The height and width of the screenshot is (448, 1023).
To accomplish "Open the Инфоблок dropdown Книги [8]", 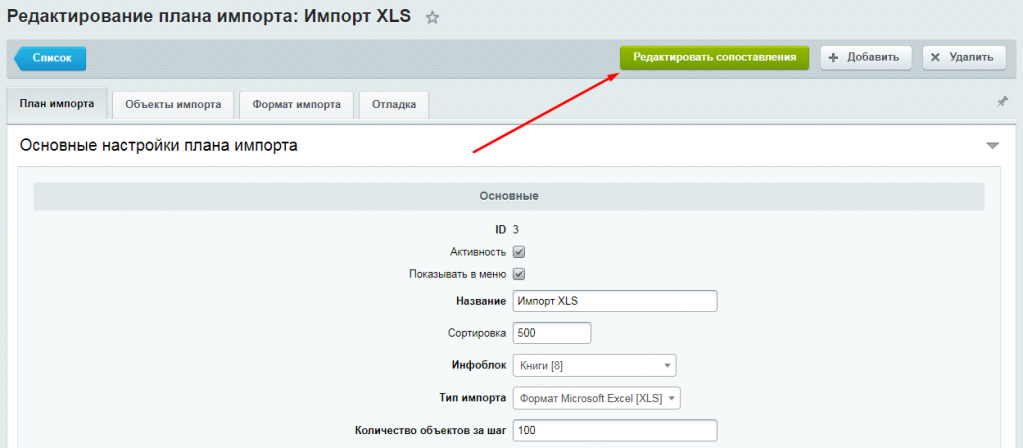I will [x=595, y=366].
